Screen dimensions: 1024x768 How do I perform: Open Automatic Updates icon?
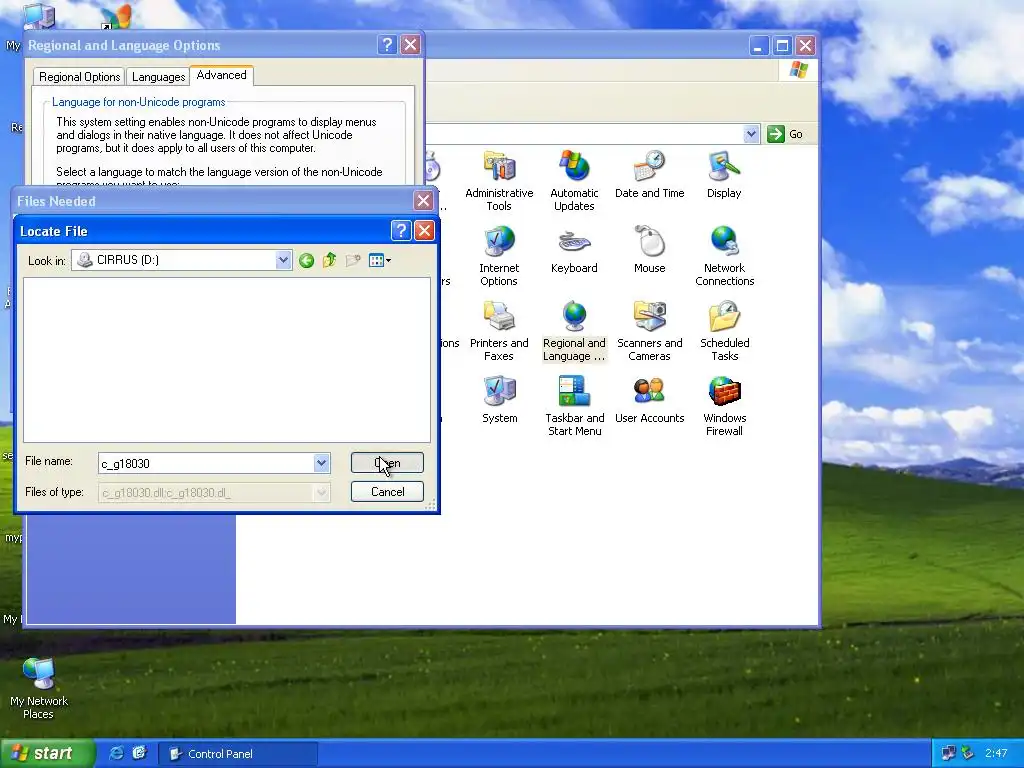[x=574, y=180]
